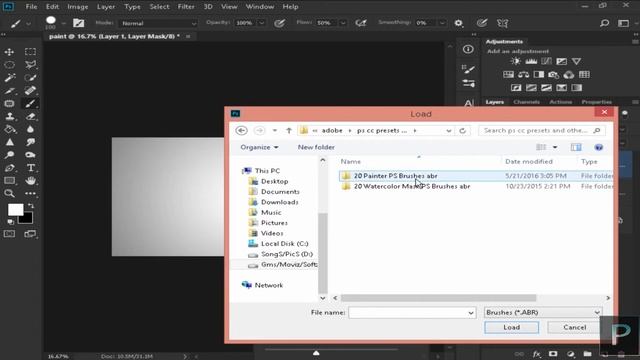Toggle pressure for size button
Screen dimensions: 640x360
click(x=482, y=23)
